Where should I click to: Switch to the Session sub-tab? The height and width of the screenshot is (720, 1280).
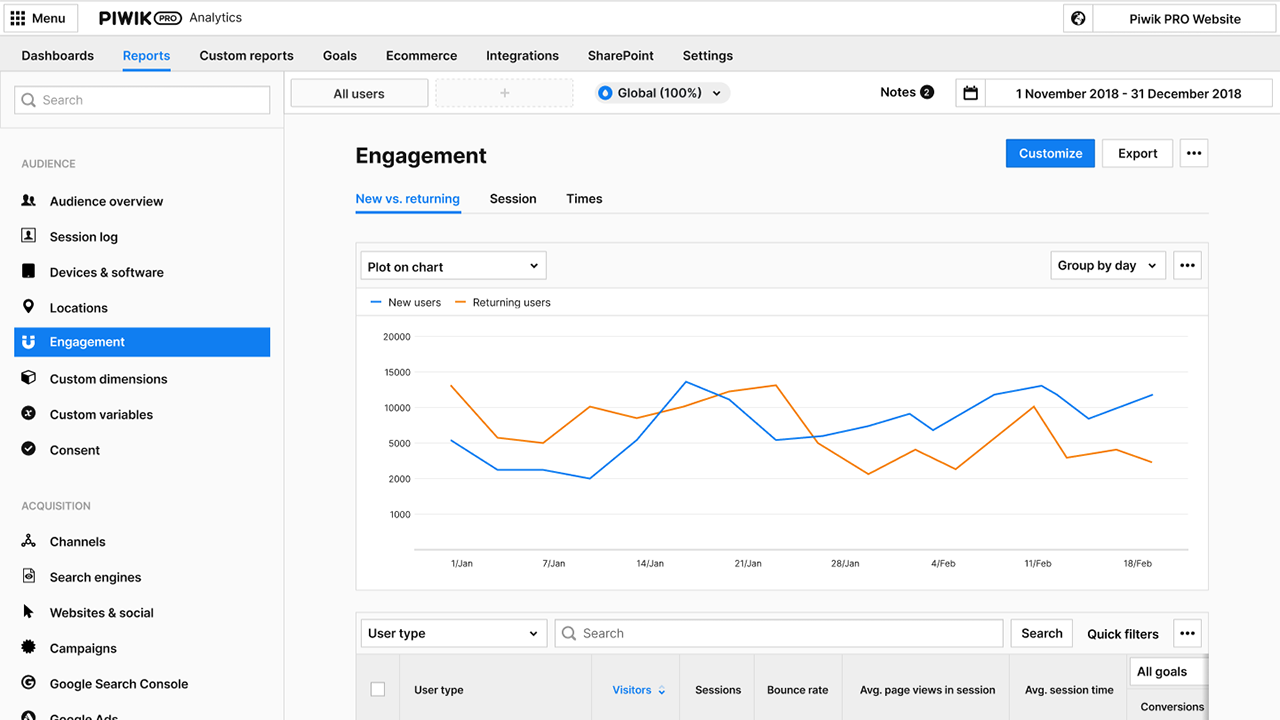[513, 199]
